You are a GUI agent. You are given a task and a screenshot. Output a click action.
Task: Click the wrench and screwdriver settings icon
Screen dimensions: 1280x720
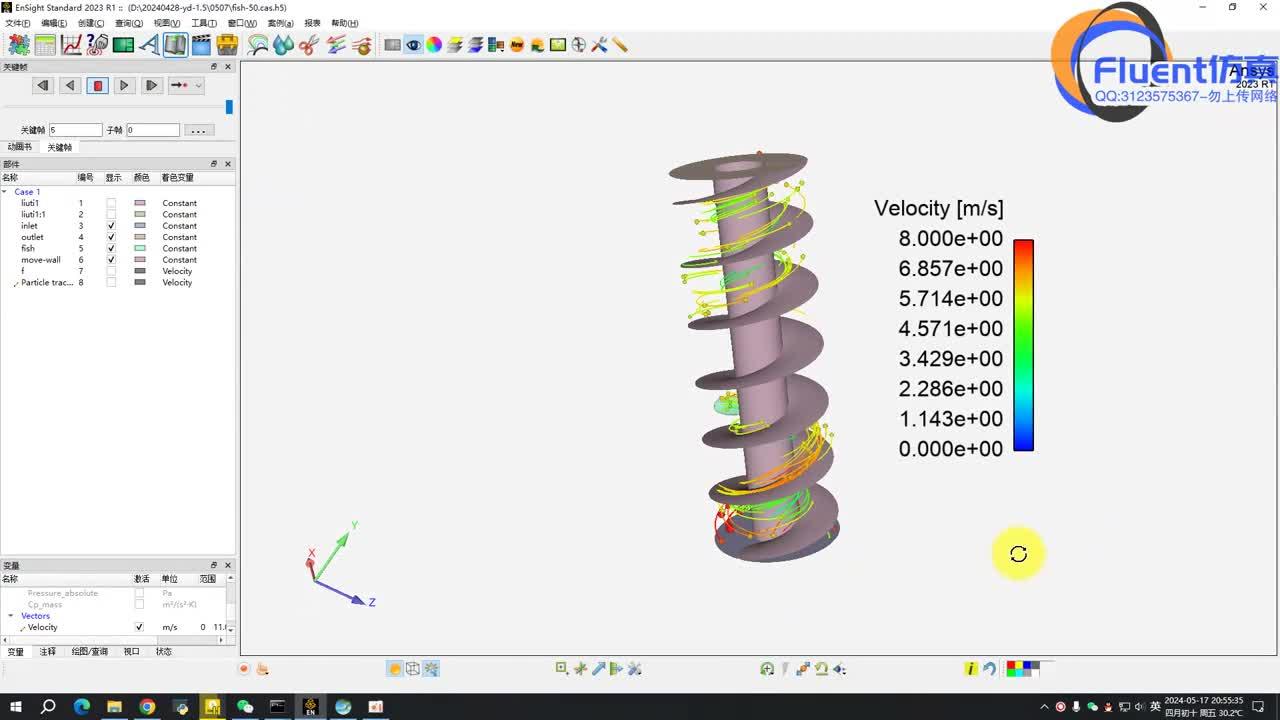(599, 45)
